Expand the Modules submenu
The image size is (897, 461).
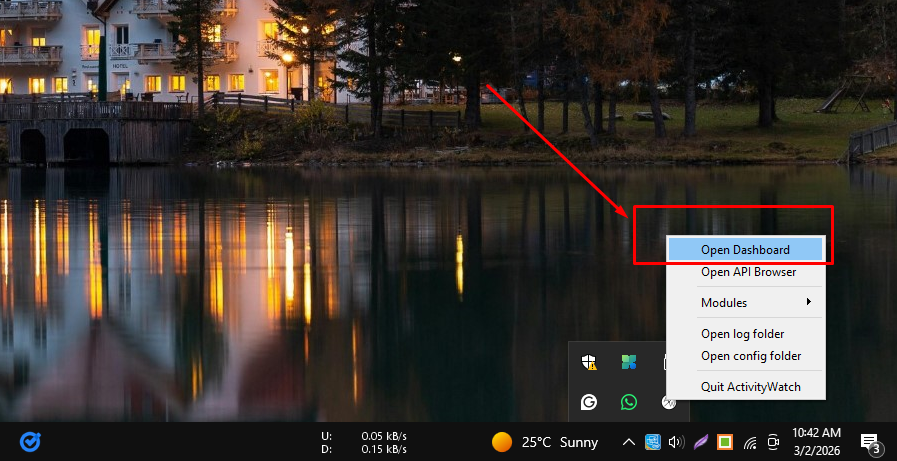(x=745, y=303)
